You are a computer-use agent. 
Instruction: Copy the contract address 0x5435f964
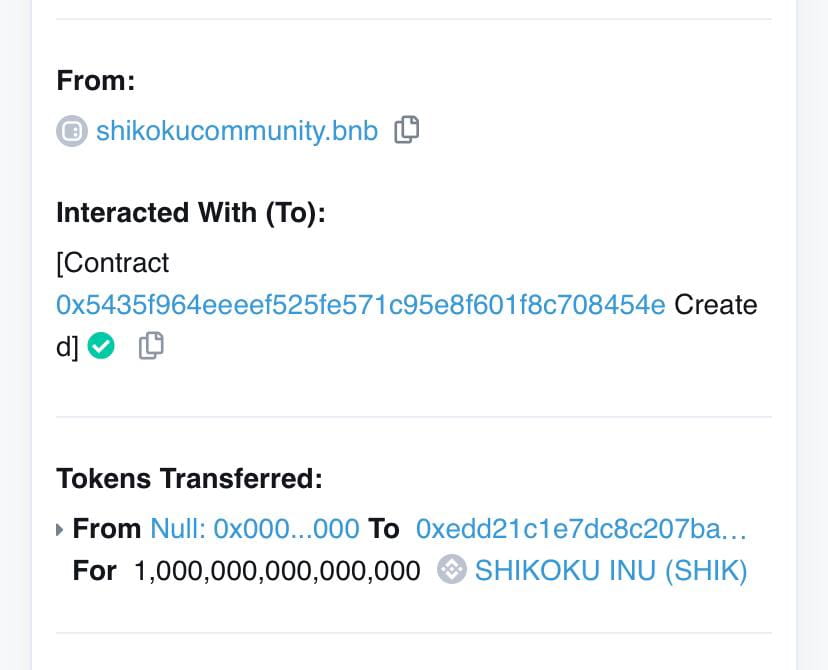[150, 346]
